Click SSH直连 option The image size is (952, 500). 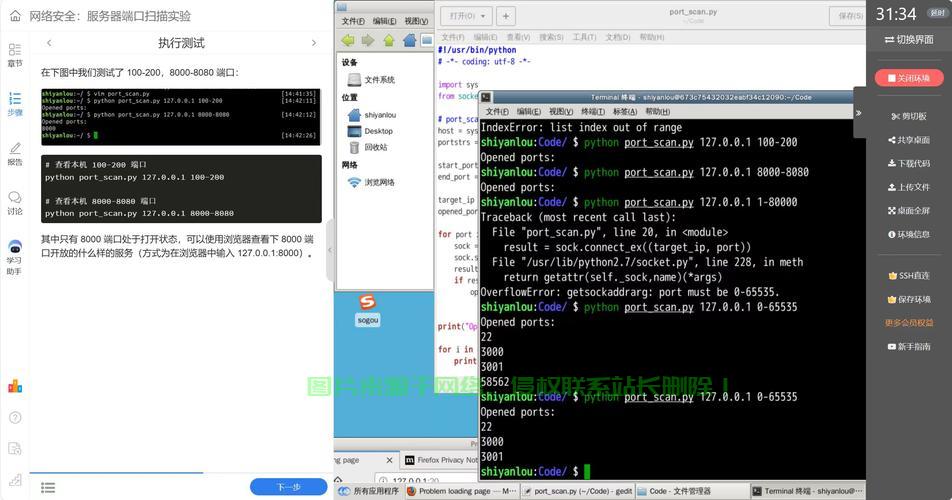909,275
